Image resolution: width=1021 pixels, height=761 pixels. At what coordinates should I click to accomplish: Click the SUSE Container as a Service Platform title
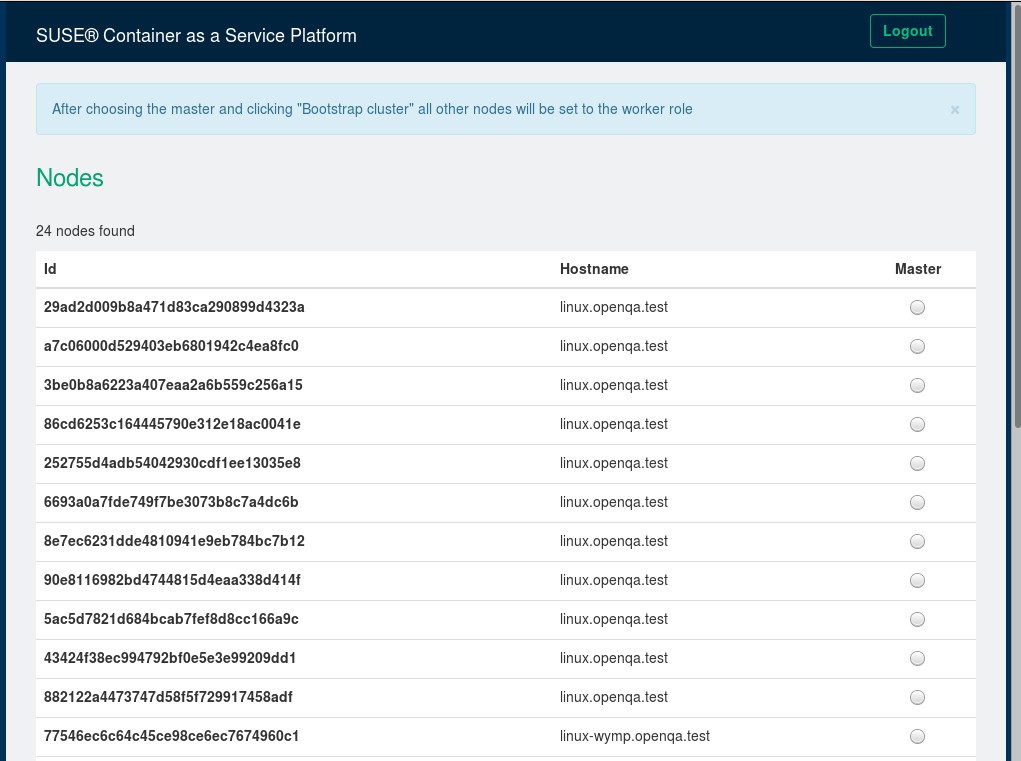pos(196,35)
